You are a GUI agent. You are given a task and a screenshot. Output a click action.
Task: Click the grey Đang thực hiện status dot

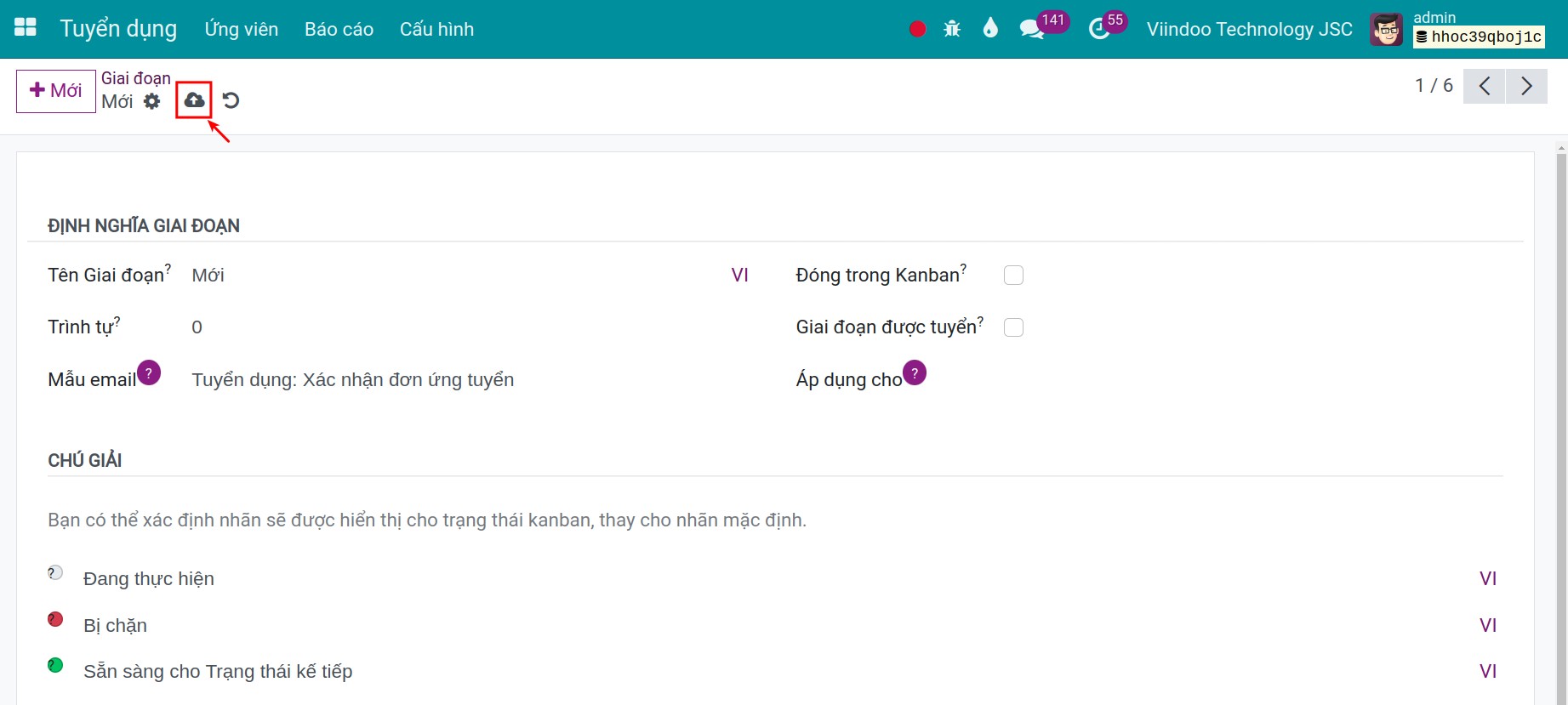coord(55,572)
